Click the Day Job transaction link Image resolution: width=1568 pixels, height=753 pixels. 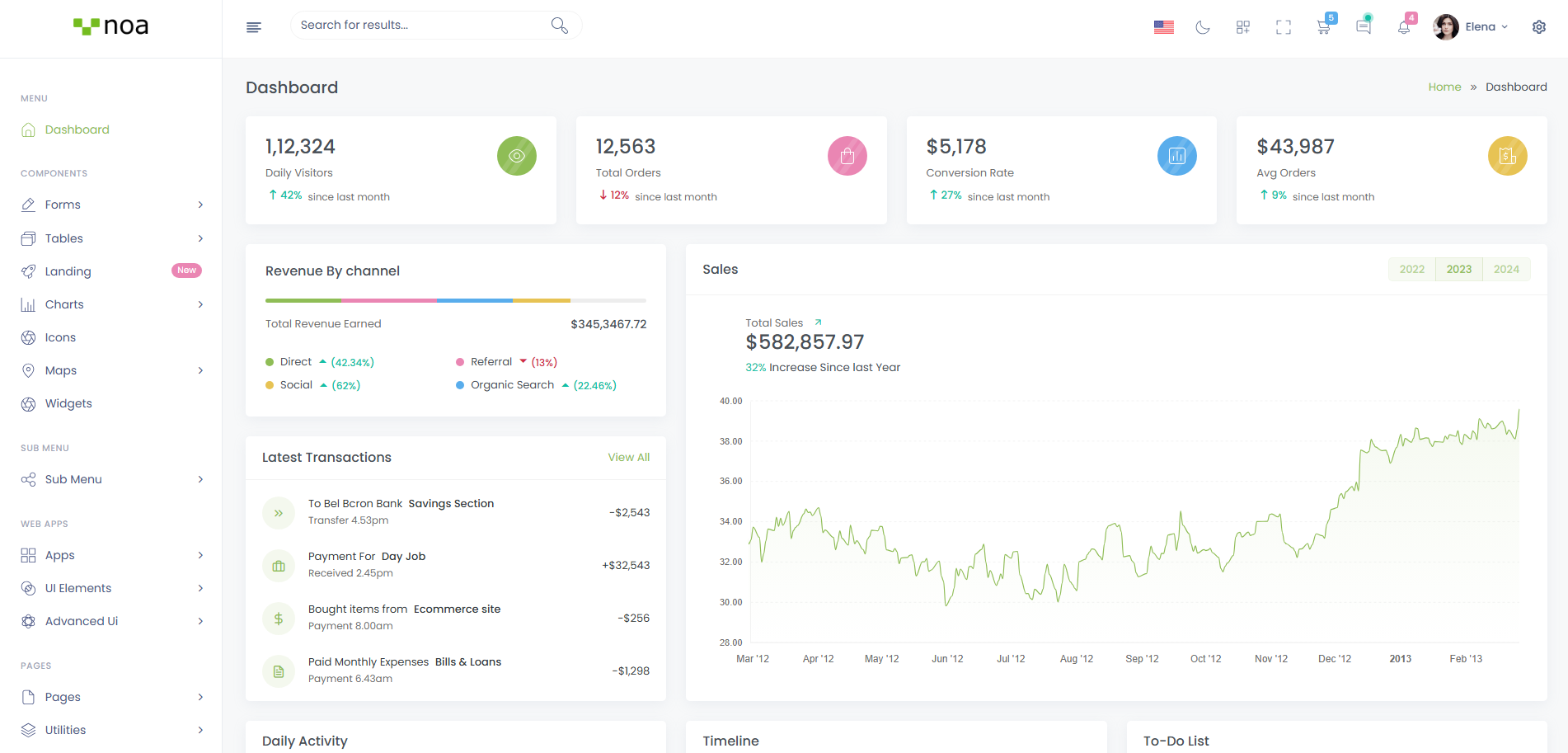tap(403, 556)
